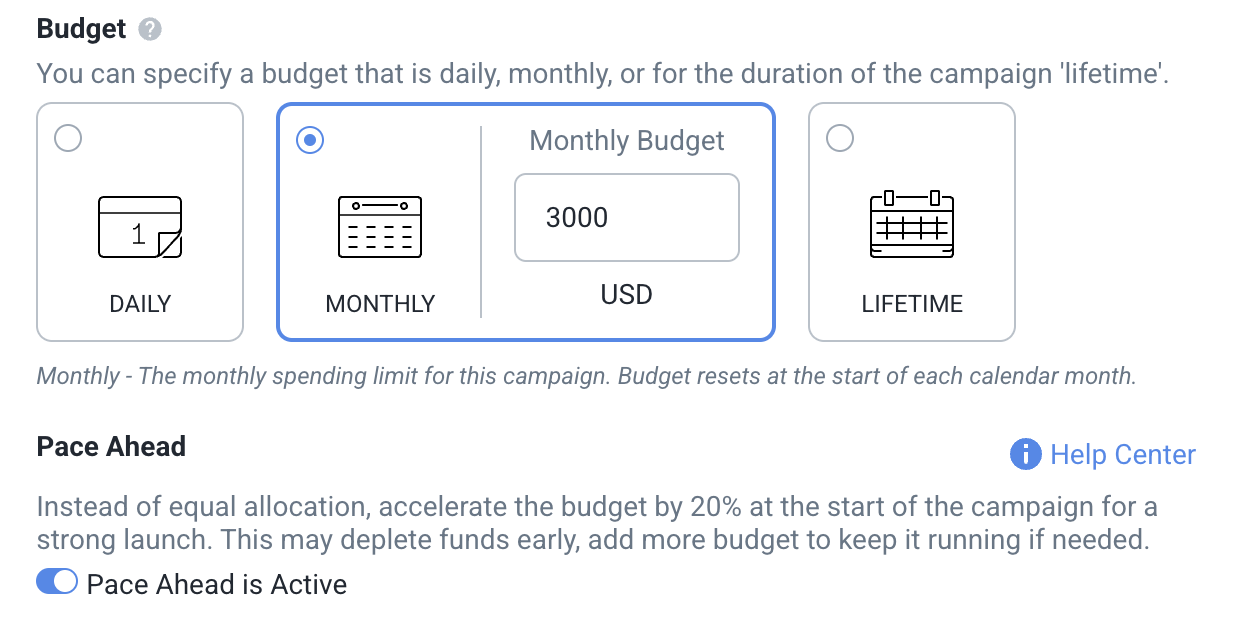
Task: Click the Pace Ahead section heading
Action: (x=111, y=446)
